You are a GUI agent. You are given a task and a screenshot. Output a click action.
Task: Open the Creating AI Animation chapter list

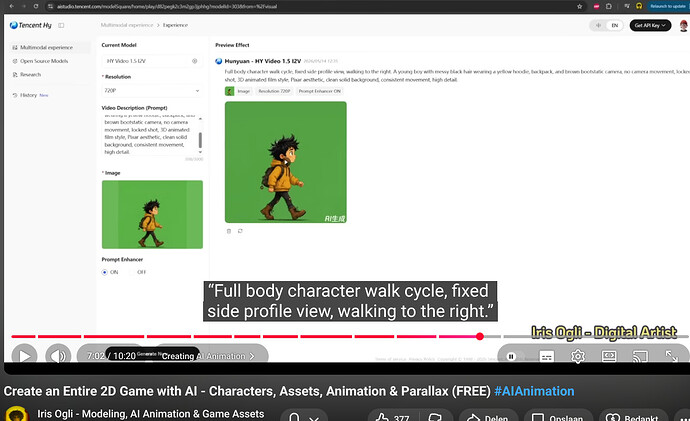(x=209, y=356)
